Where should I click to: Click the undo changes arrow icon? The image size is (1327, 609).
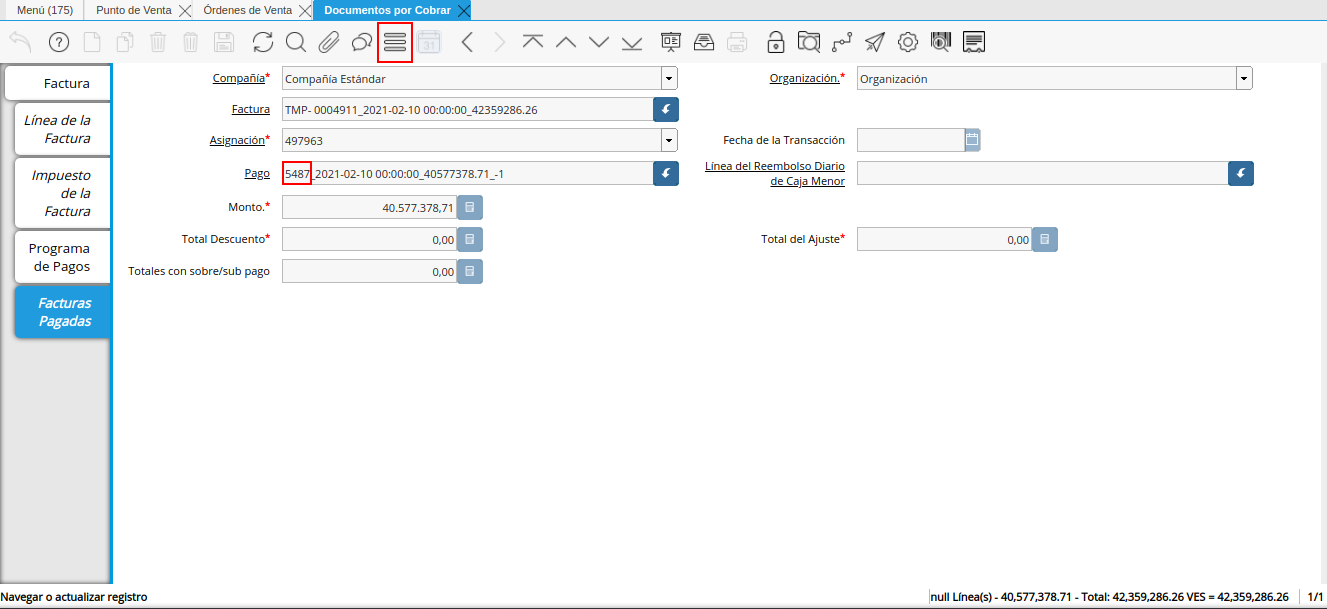(x=20, y=42)
